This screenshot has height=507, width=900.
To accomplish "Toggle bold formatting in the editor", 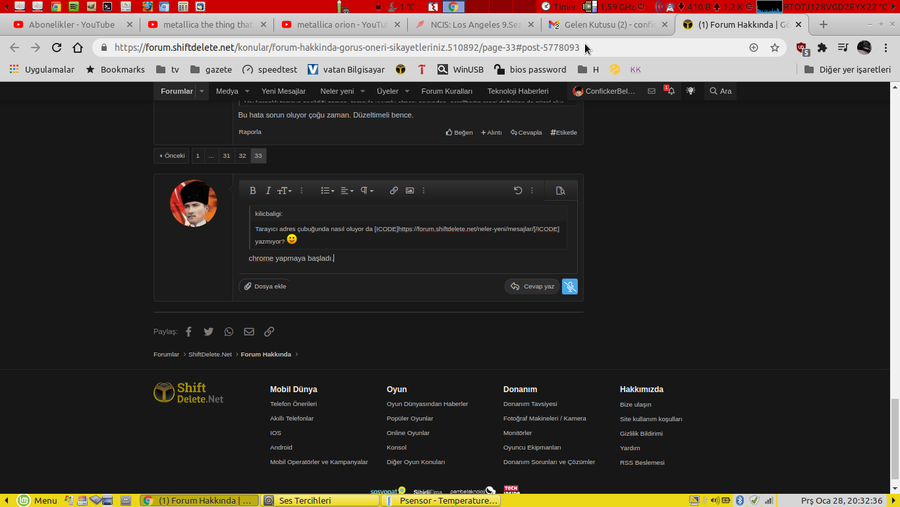I will (x=253, y=191).
